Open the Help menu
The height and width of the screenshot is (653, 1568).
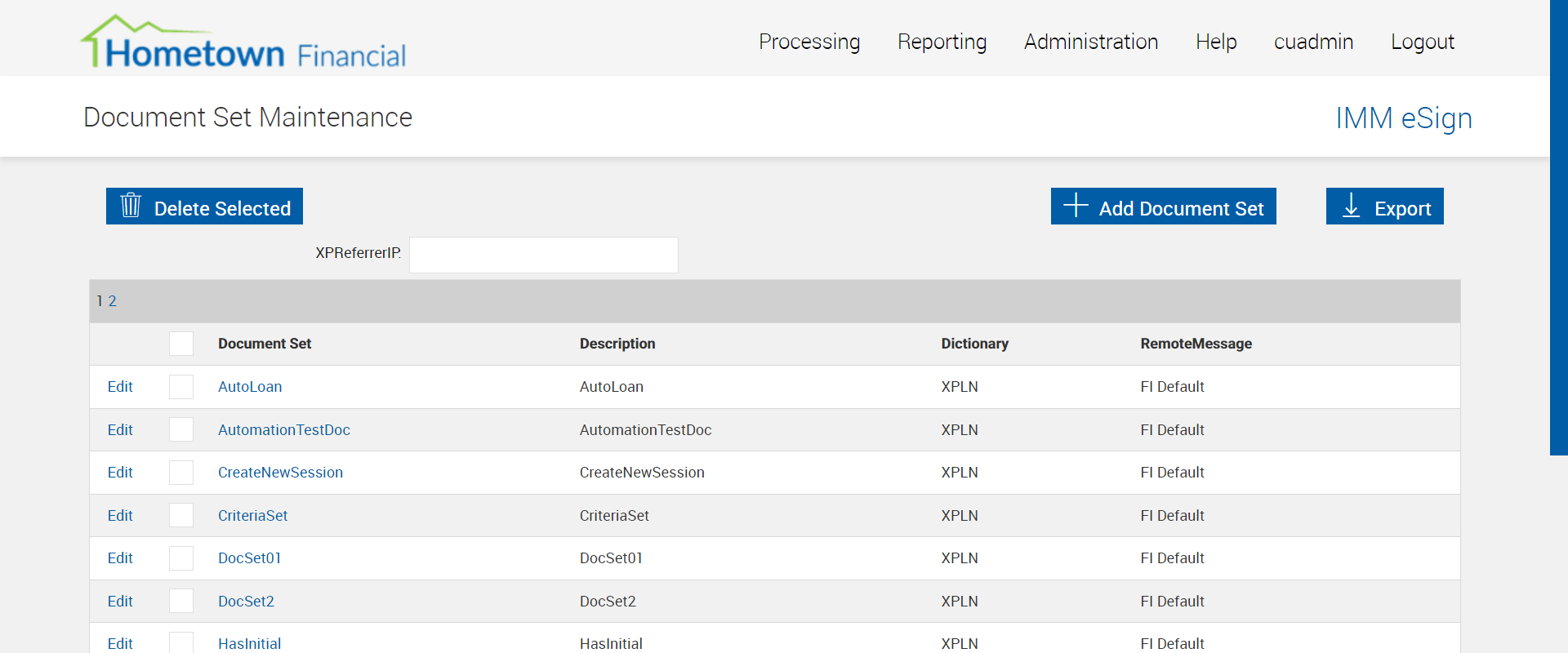[x=1215, y=42]
